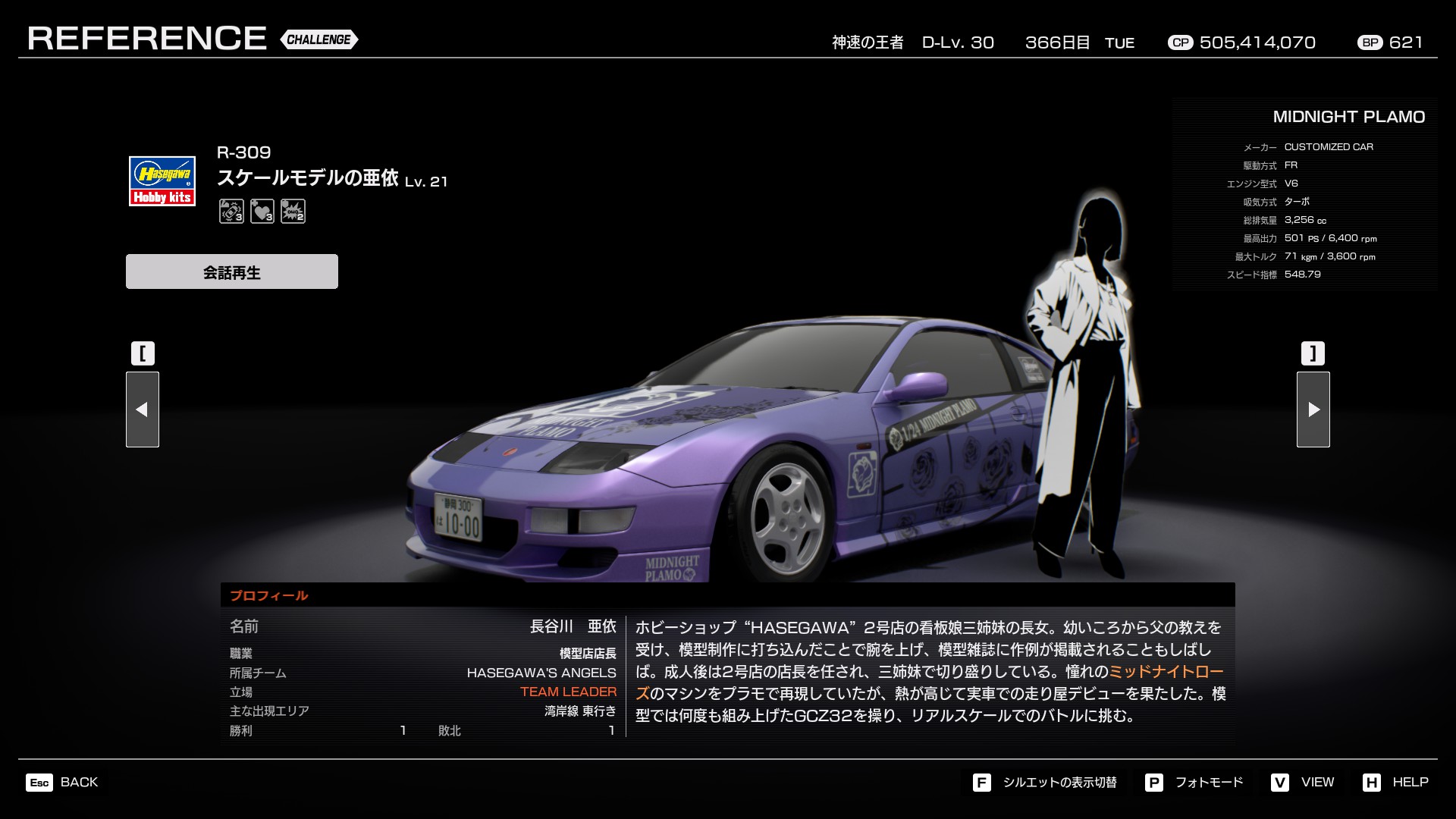The image size is (1456, 819).
Task: Click the DMG burst skill icon
Action: pos(293,211)
